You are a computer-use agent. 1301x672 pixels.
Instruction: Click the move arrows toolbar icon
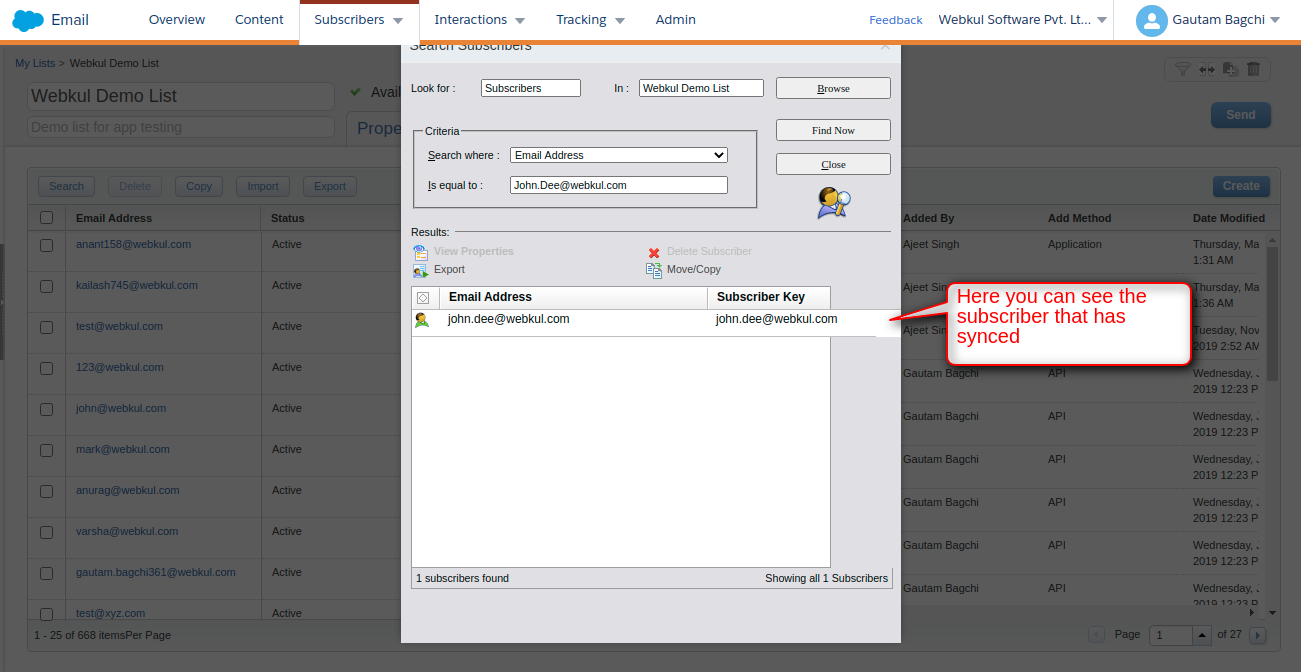[x=1207, y=69]
